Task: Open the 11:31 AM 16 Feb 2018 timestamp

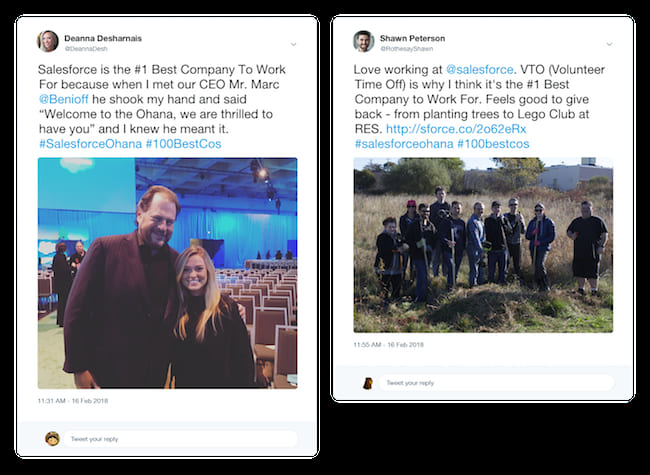Action: 73,401
